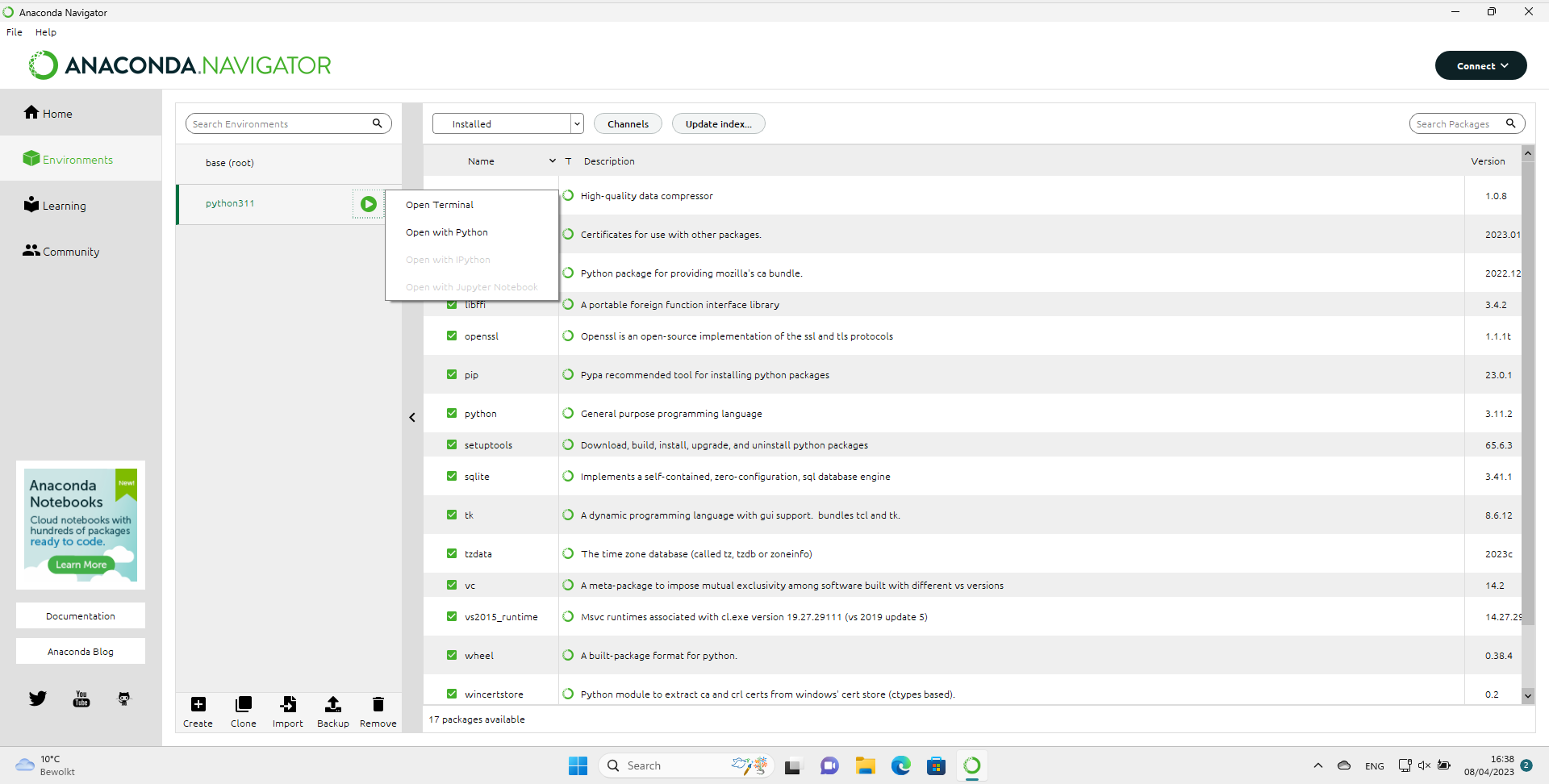Open File Explorer from the taskbar

[866, 765]
